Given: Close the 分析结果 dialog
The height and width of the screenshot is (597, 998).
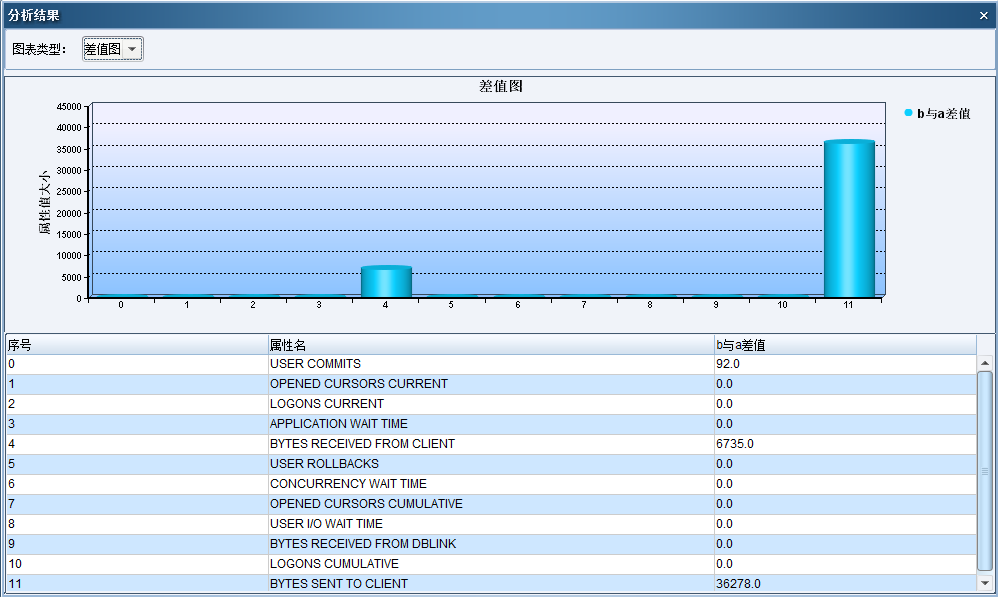Looking at the screenshot, I should click(x=984, y=15).
